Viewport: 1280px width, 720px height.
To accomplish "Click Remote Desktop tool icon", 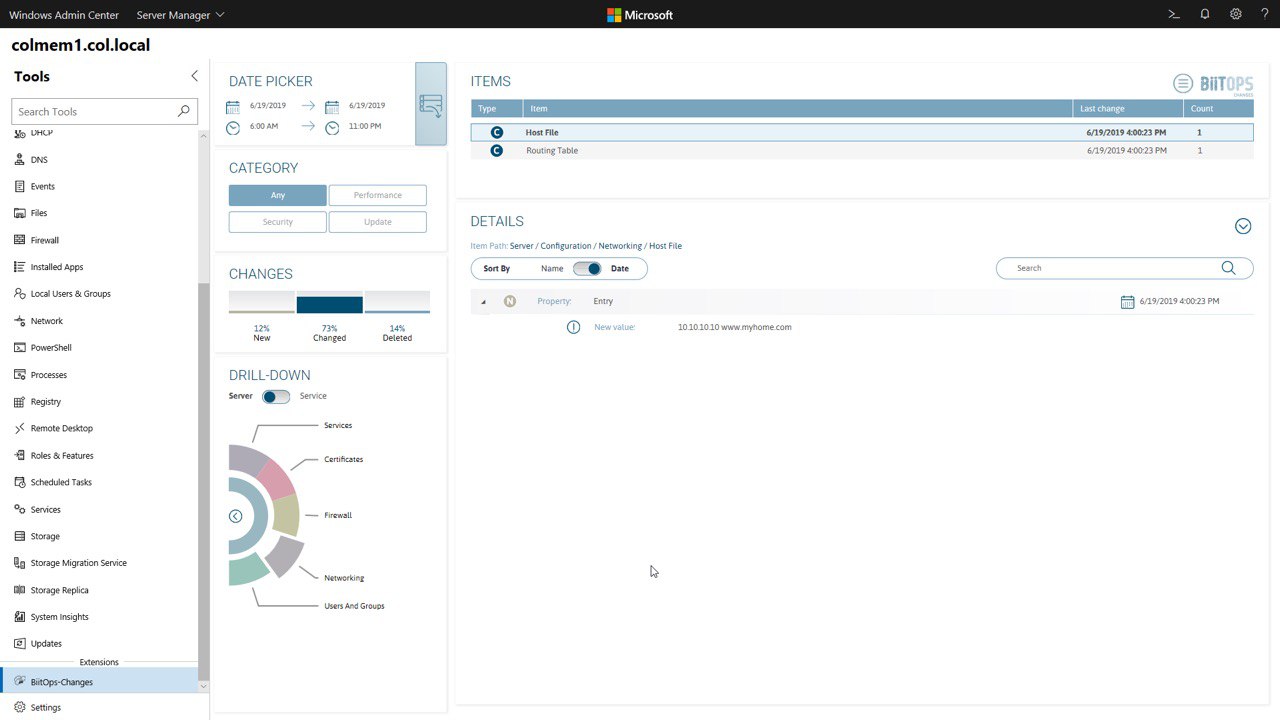I will pyautogui.click(x=20, y=428).
